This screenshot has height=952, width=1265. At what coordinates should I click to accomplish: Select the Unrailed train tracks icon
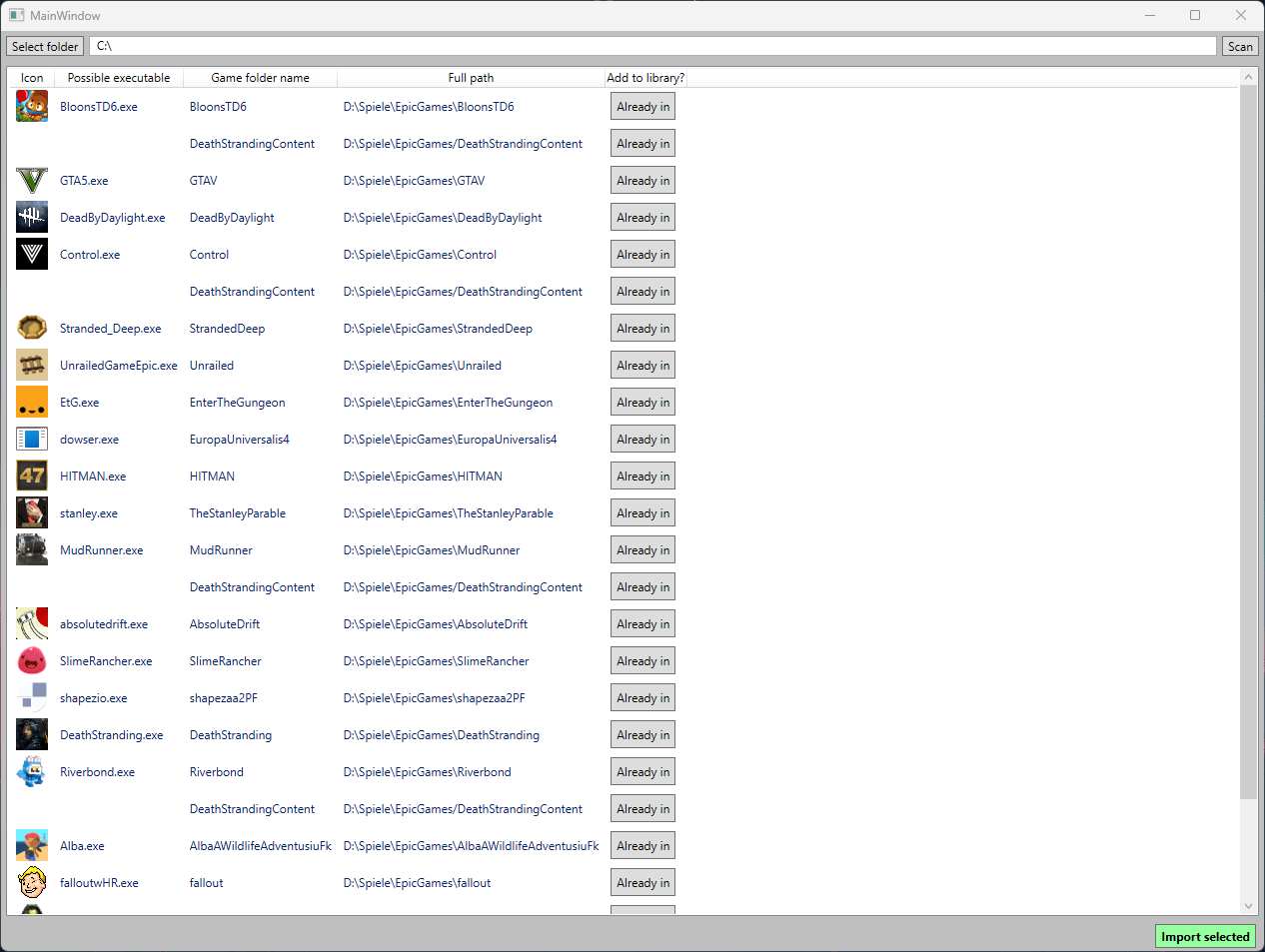(x=31, y=365)
